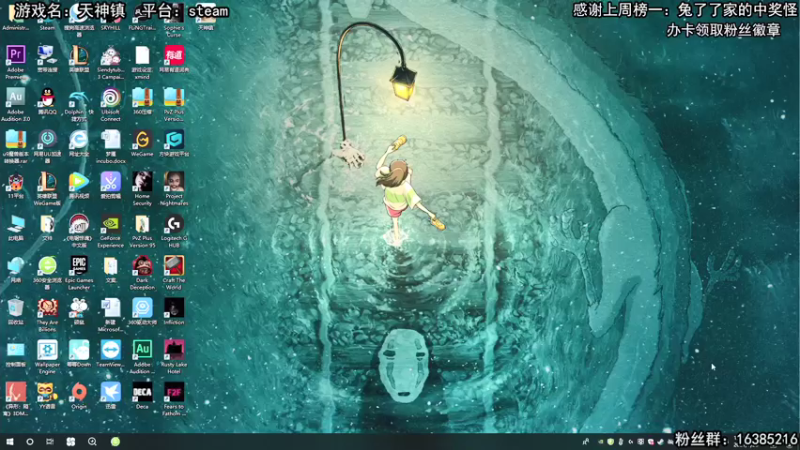Open the PvZ Plus Version 95 folder
Viewport: 800px width, 450px height.
pyautogui.click(x=142, y=224)
